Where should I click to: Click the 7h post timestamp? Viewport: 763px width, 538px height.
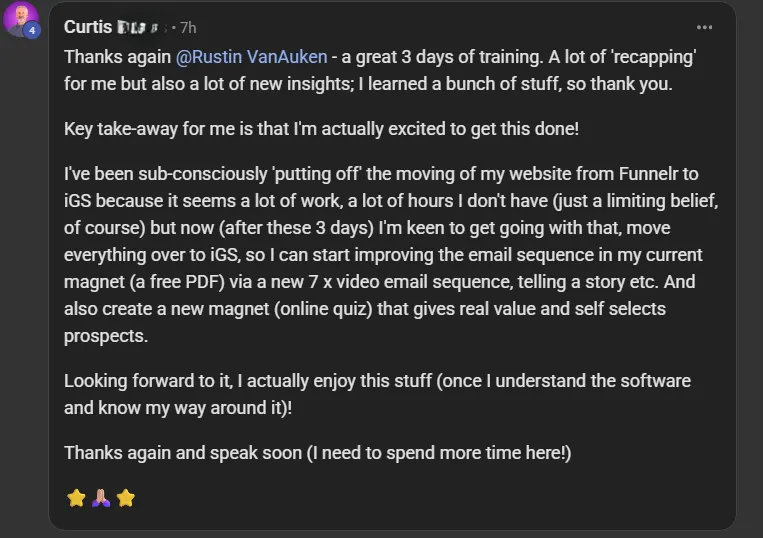point(188,27)
